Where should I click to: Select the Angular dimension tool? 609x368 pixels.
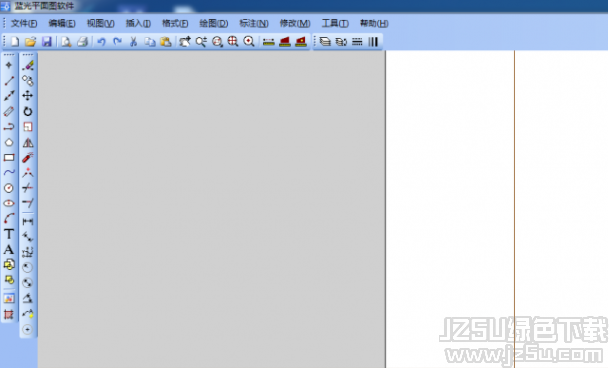tap(28, 298)
